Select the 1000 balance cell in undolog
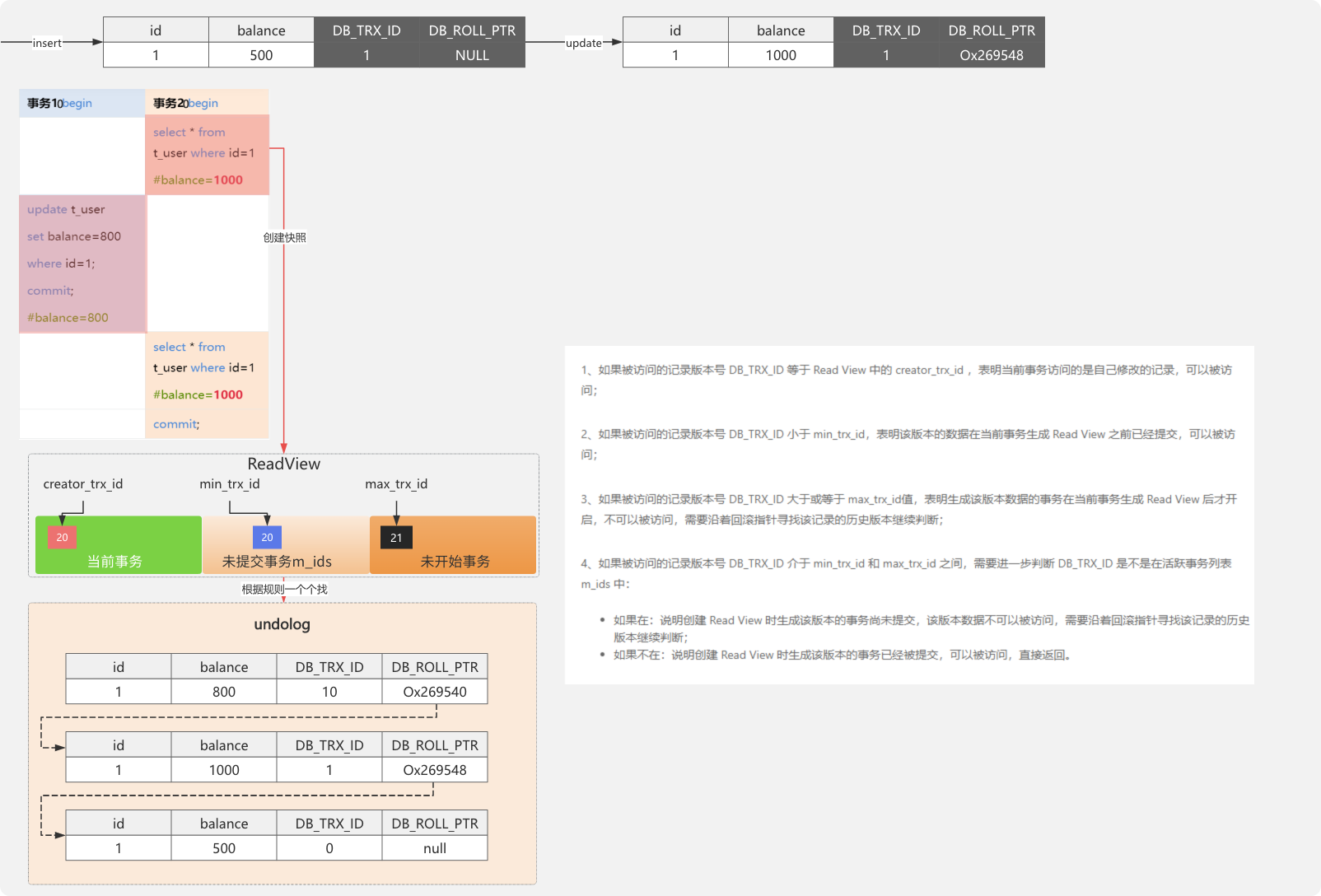 (x=224, y=770)
